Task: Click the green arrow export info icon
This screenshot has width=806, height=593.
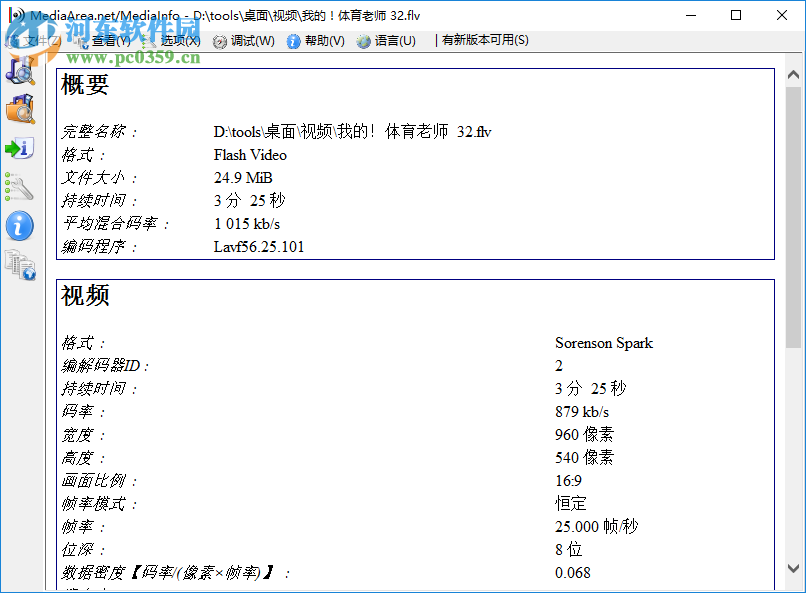Action: click(x=22, y=148)
